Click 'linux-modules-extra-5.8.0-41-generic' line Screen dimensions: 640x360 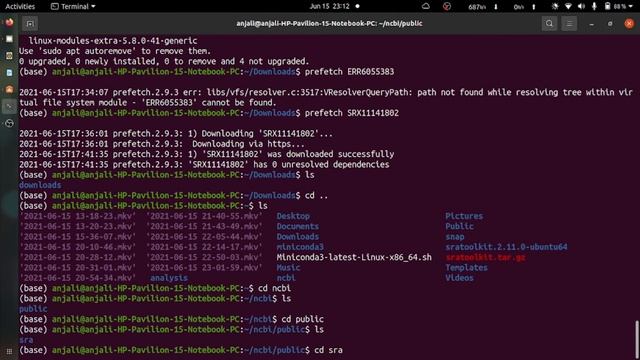pos(113,41)
